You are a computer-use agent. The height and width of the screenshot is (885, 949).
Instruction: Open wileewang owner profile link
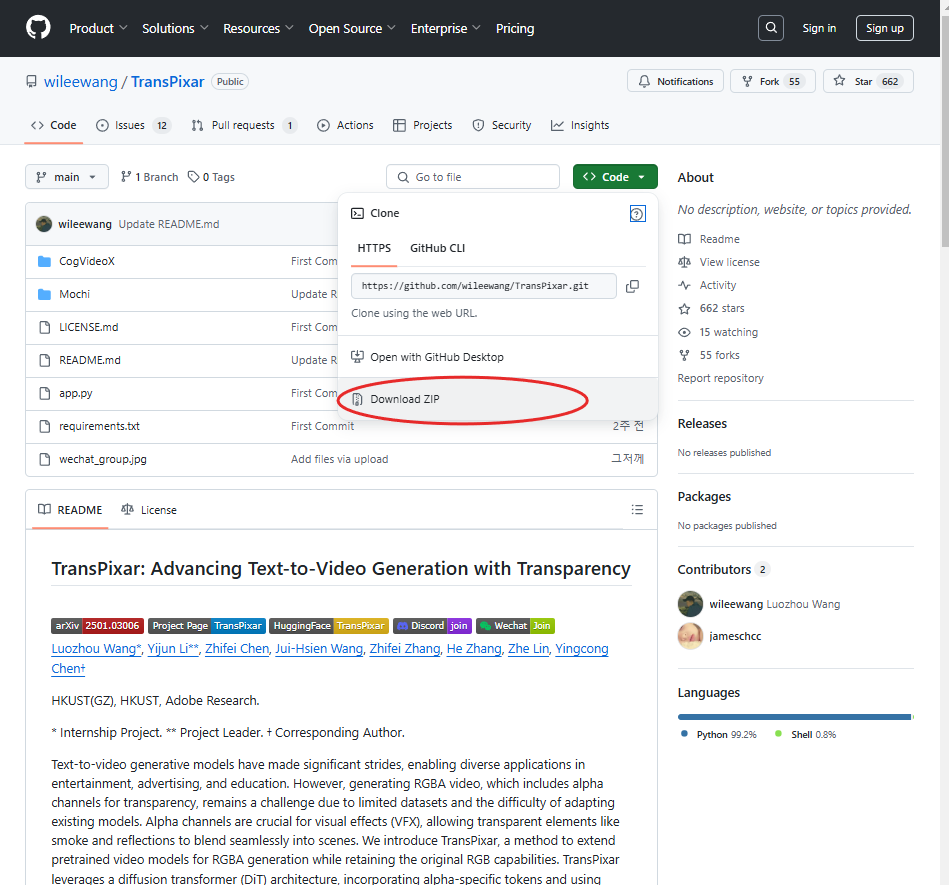pos(80,82)
